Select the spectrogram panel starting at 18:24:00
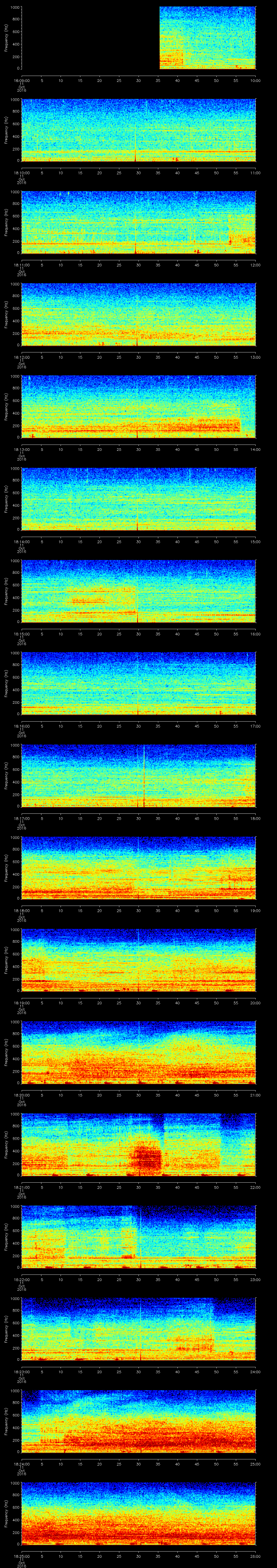277x1568 pixels. tap(139, 1421)
